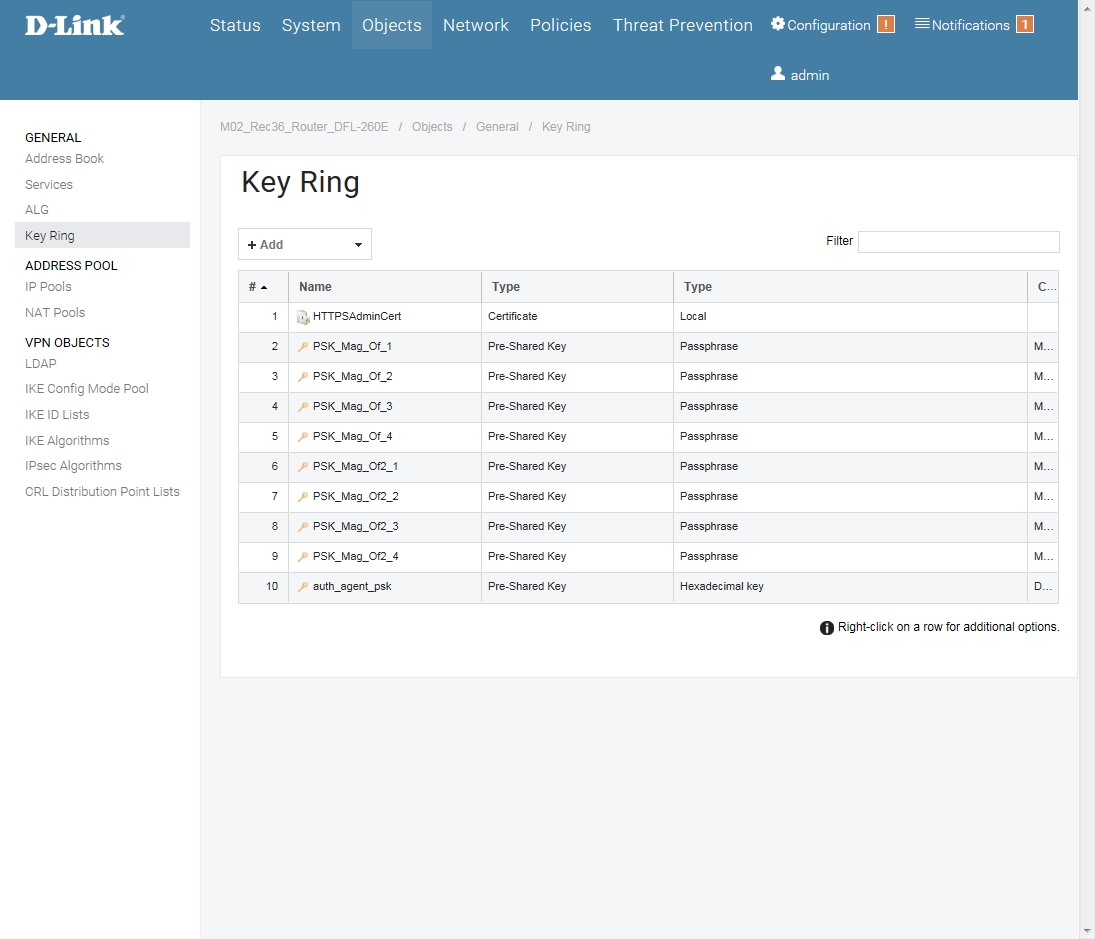Click the Notifications list icon
The width and height of the screenshot is (1095, 939).
tap(922, 24)
